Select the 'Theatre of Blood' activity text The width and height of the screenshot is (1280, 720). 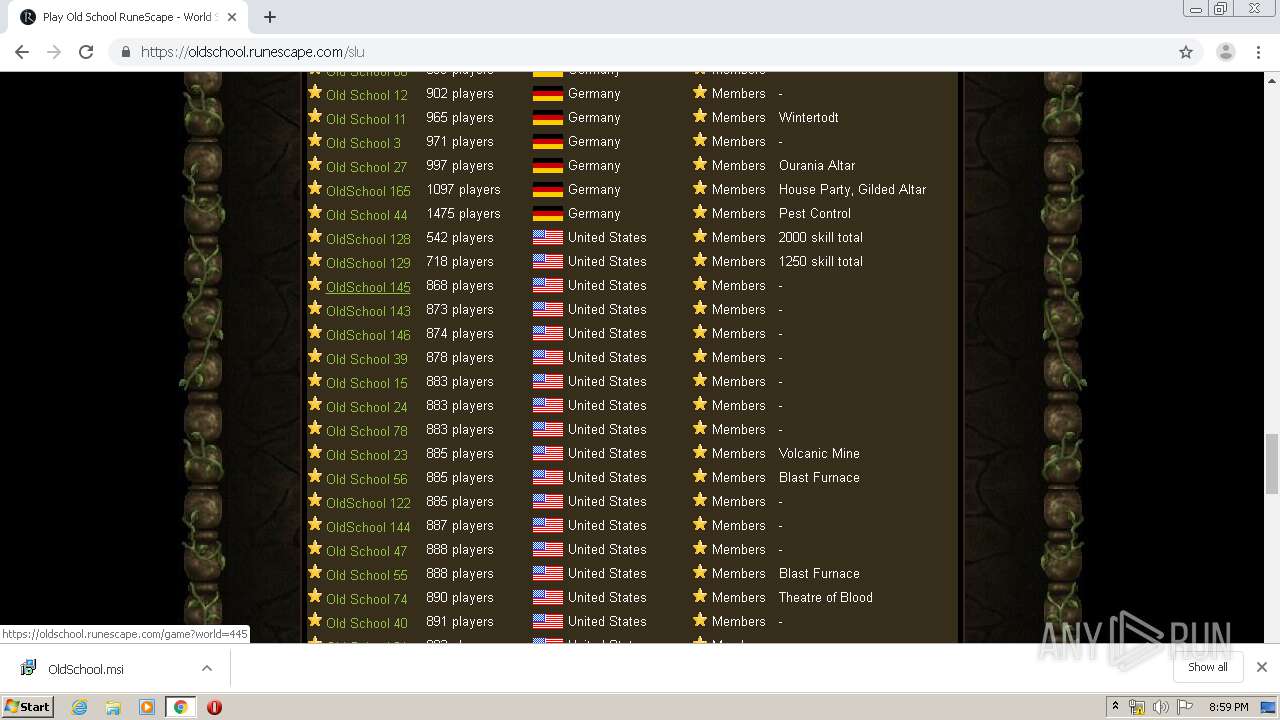tap(826, 597)
